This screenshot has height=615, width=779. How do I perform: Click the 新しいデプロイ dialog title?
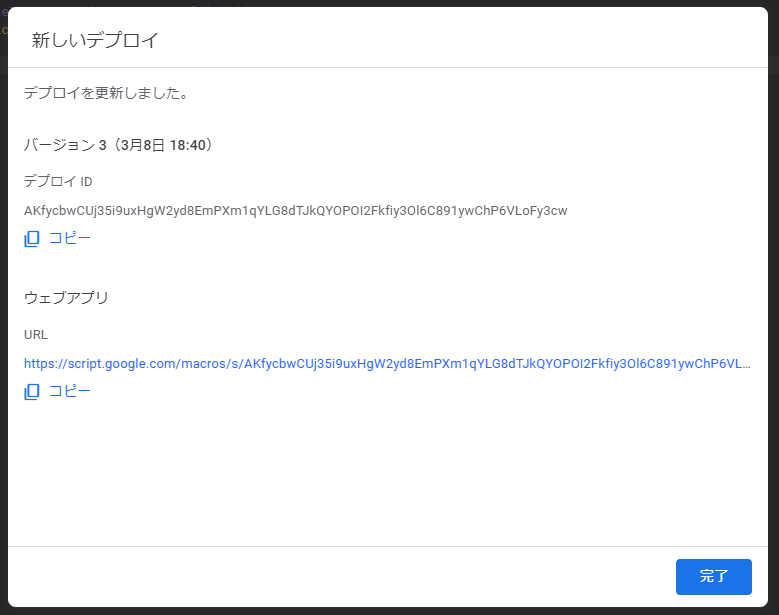pos(95,40)
